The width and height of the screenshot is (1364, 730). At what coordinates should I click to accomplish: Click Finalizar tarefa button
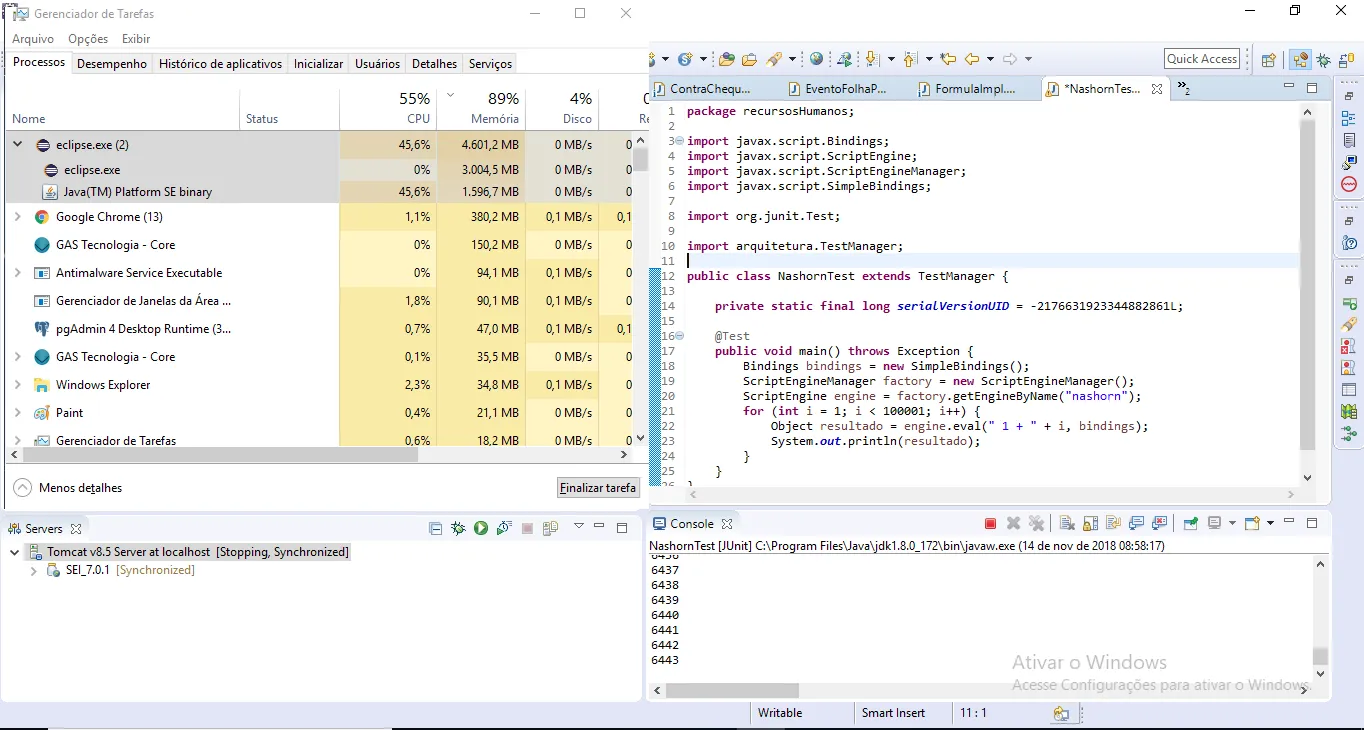pos(598,488)
